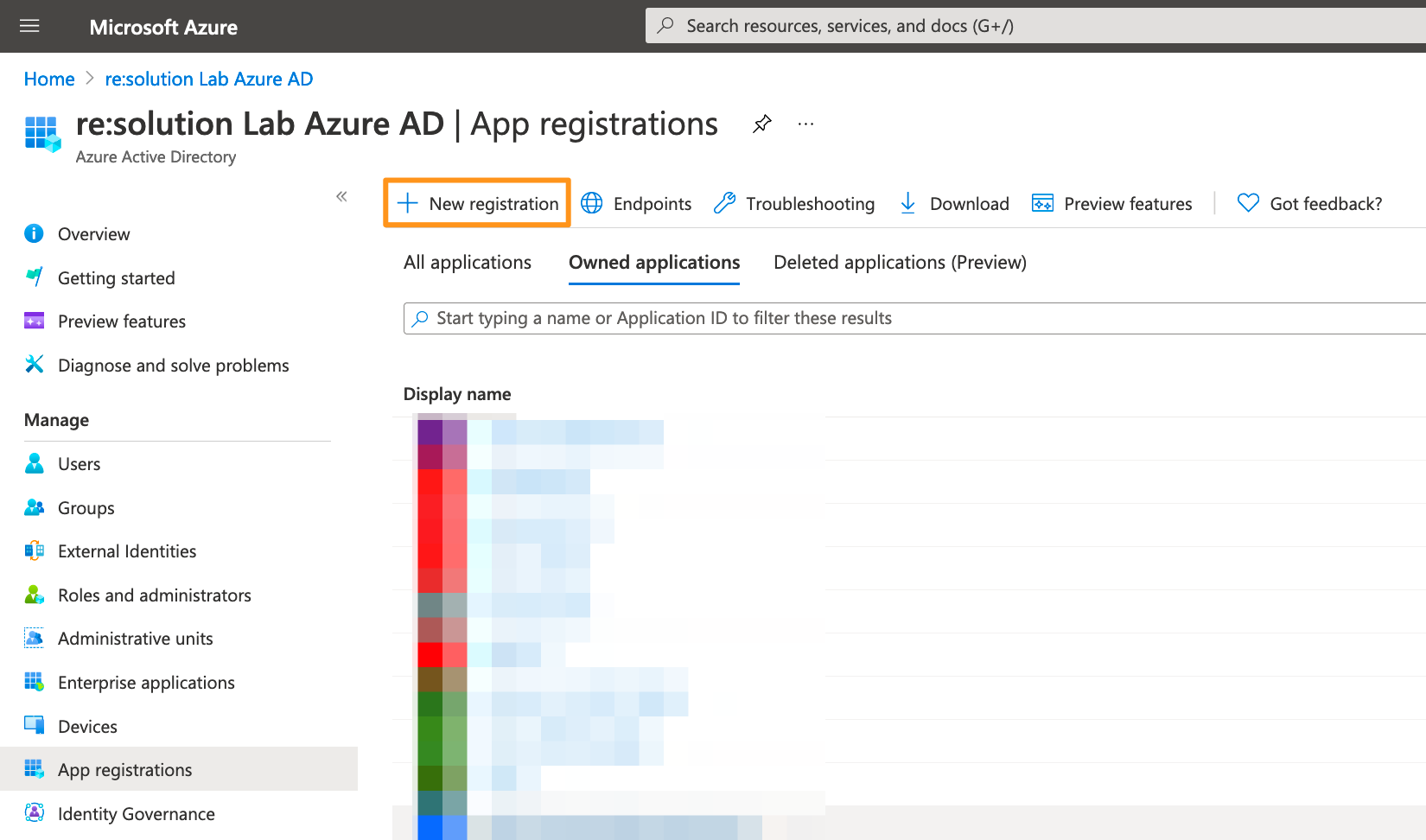Select App registrations in sidebar
The width and height of the screenshot is (1426, 840).
[179, 769]
